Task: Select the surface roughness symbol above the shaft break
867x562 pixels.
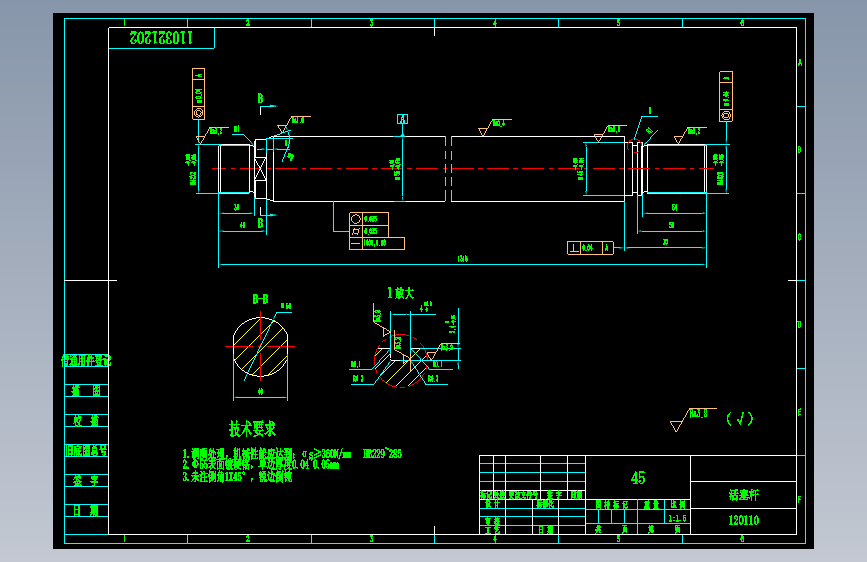Action: 494,127
